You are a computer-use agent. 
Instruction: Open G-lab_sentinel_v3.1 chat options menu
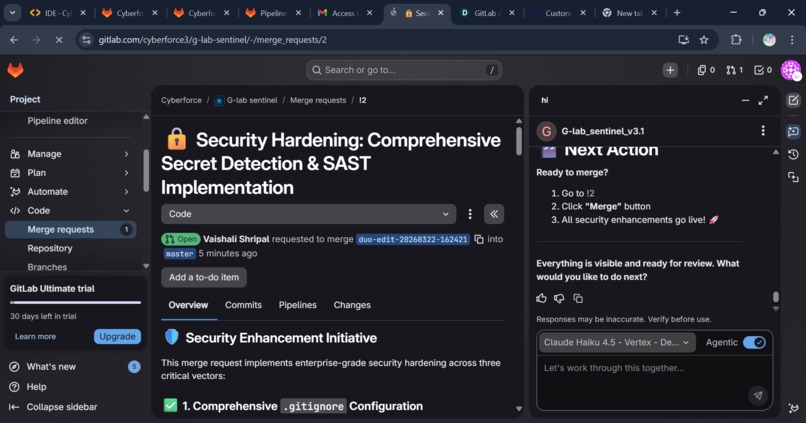(x=763, y=131)
